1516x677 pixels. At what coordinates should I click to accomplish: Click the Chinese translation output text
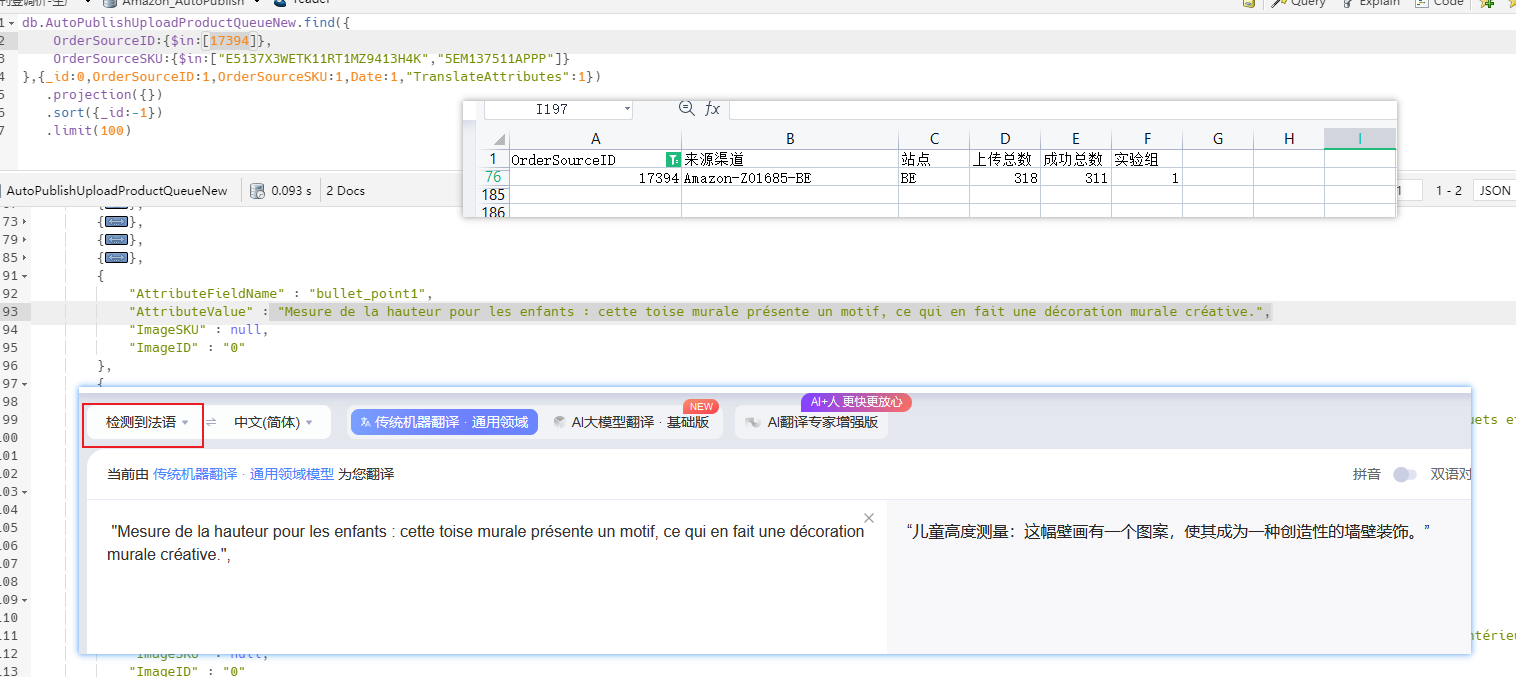1168,531
